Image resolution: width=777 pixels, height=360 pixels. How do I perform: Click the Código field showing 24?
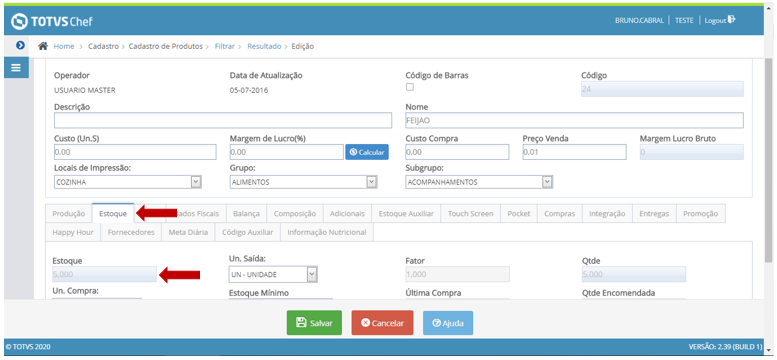(663, 89)
